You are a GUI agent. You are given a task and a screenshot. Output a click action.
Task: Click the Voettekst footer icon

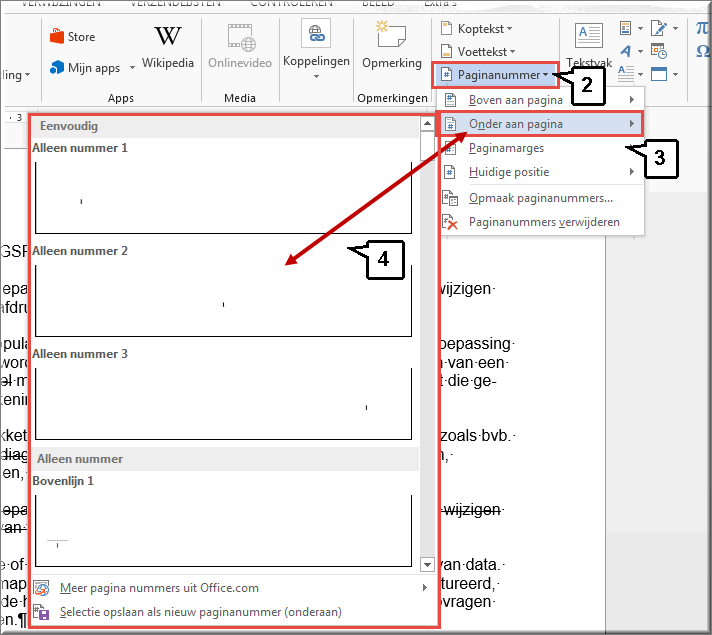[x=447, y=51]
